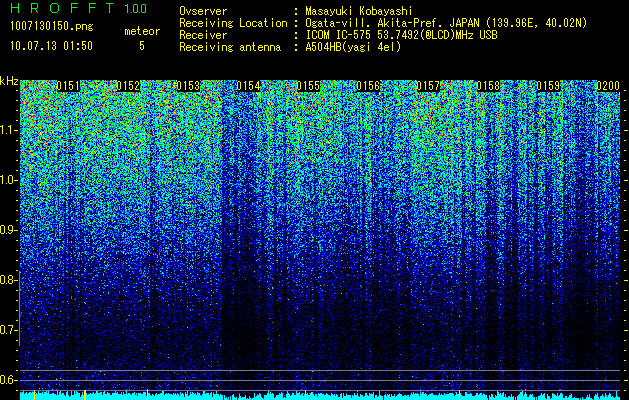Click the 0153 time label
The height and width of the screenshot is (400, 629).
[x=188, y=86]
